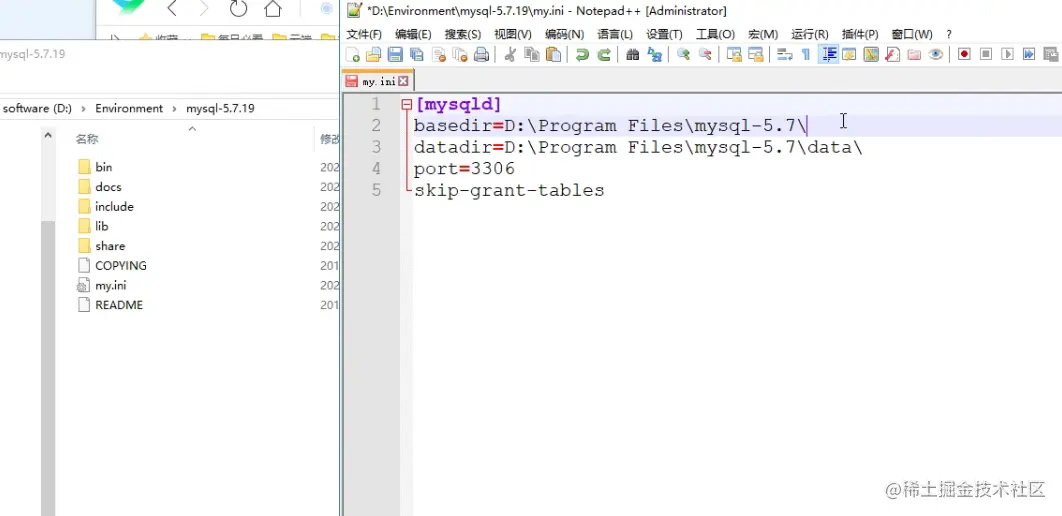Click the synchronize vertical scrolling icon
This screenshot has width=1062, height=516.
pyautogui.click(x=734, y=55)
